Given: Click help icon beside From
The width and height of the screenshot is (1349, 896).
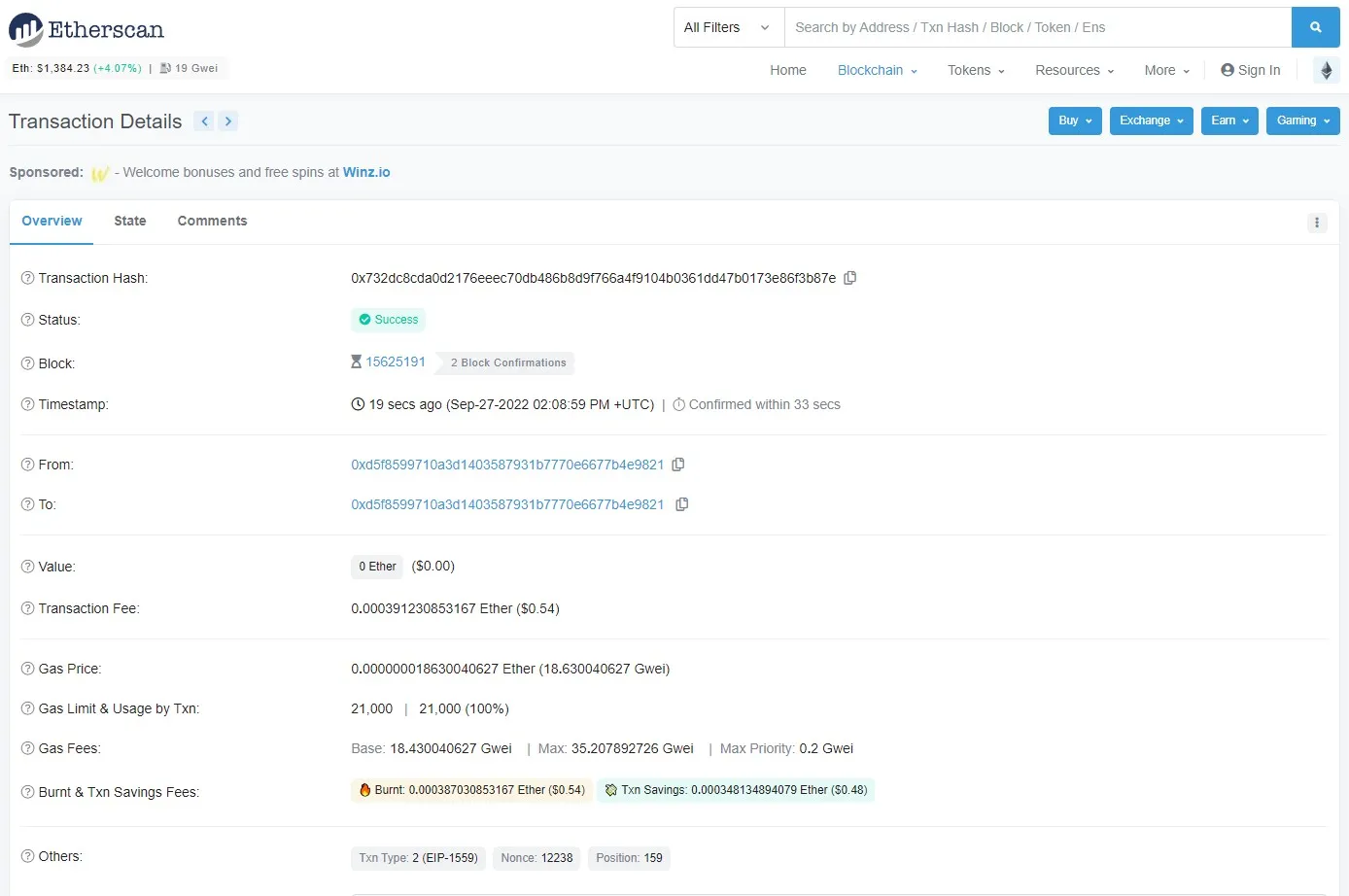Looking at the screenshot, I should click(27, 465).
